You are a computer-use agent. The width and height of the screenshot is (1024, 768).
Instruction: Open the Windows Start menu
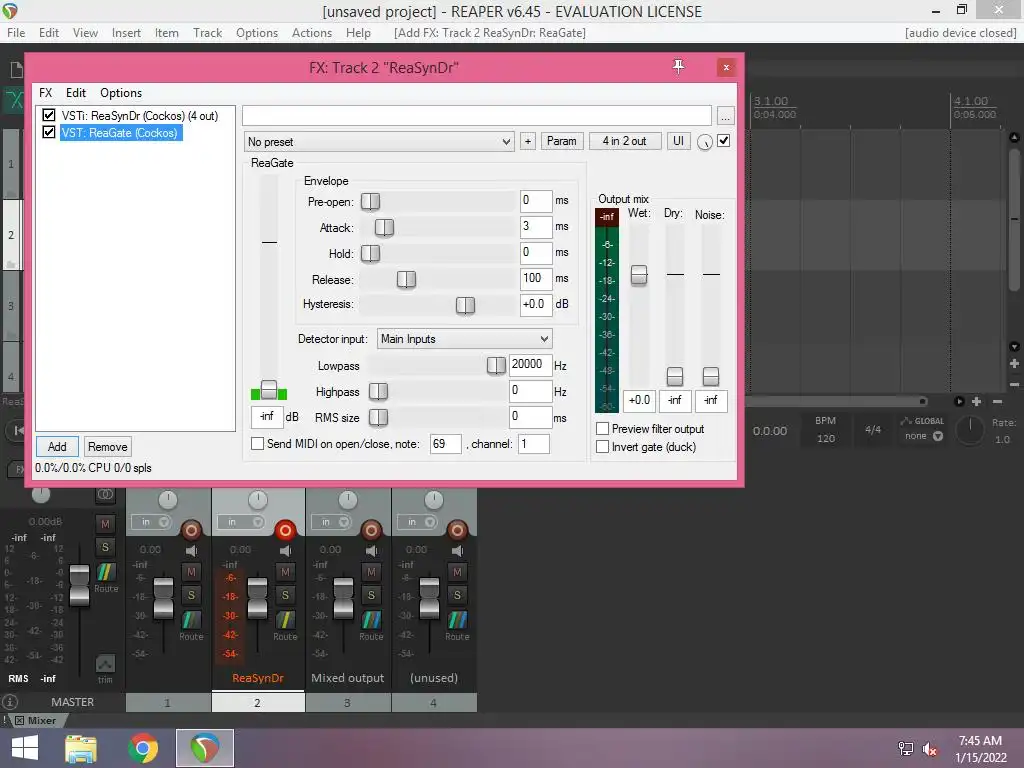click(25, 748)
